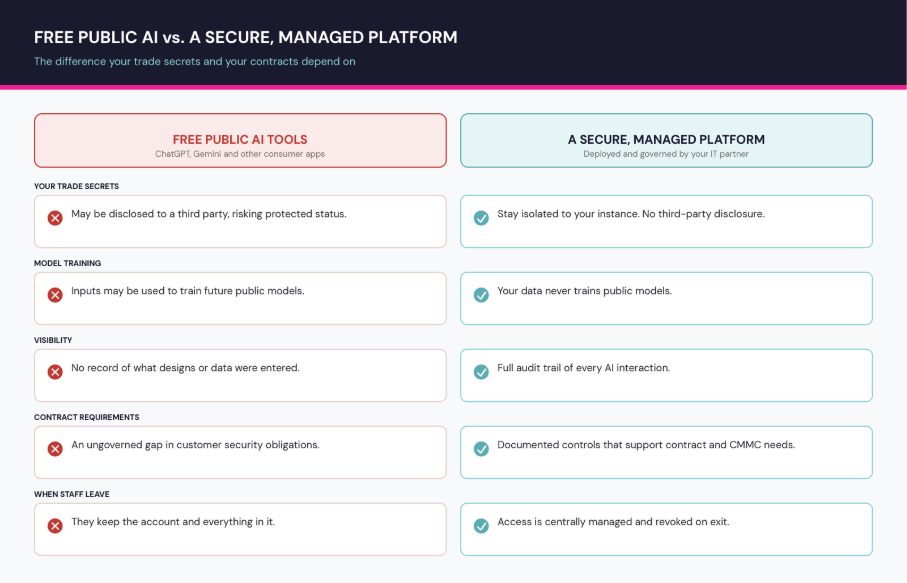Click text 'Stay isolated to your instance. No third-party disclosure.'

point(631,214)
